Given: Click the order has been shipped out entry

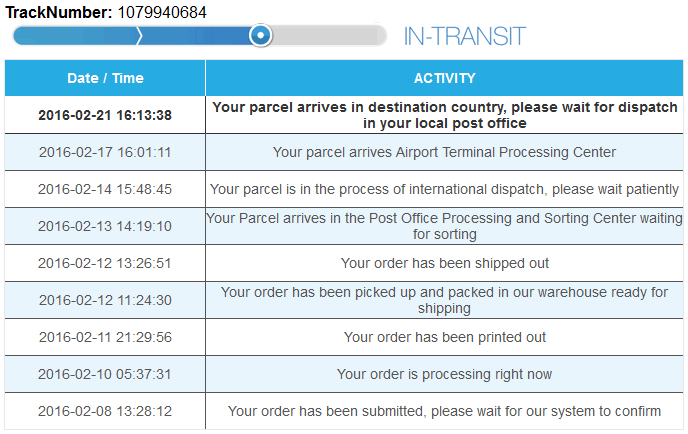Looking at the screenshot, I should [x=444, y=263].
